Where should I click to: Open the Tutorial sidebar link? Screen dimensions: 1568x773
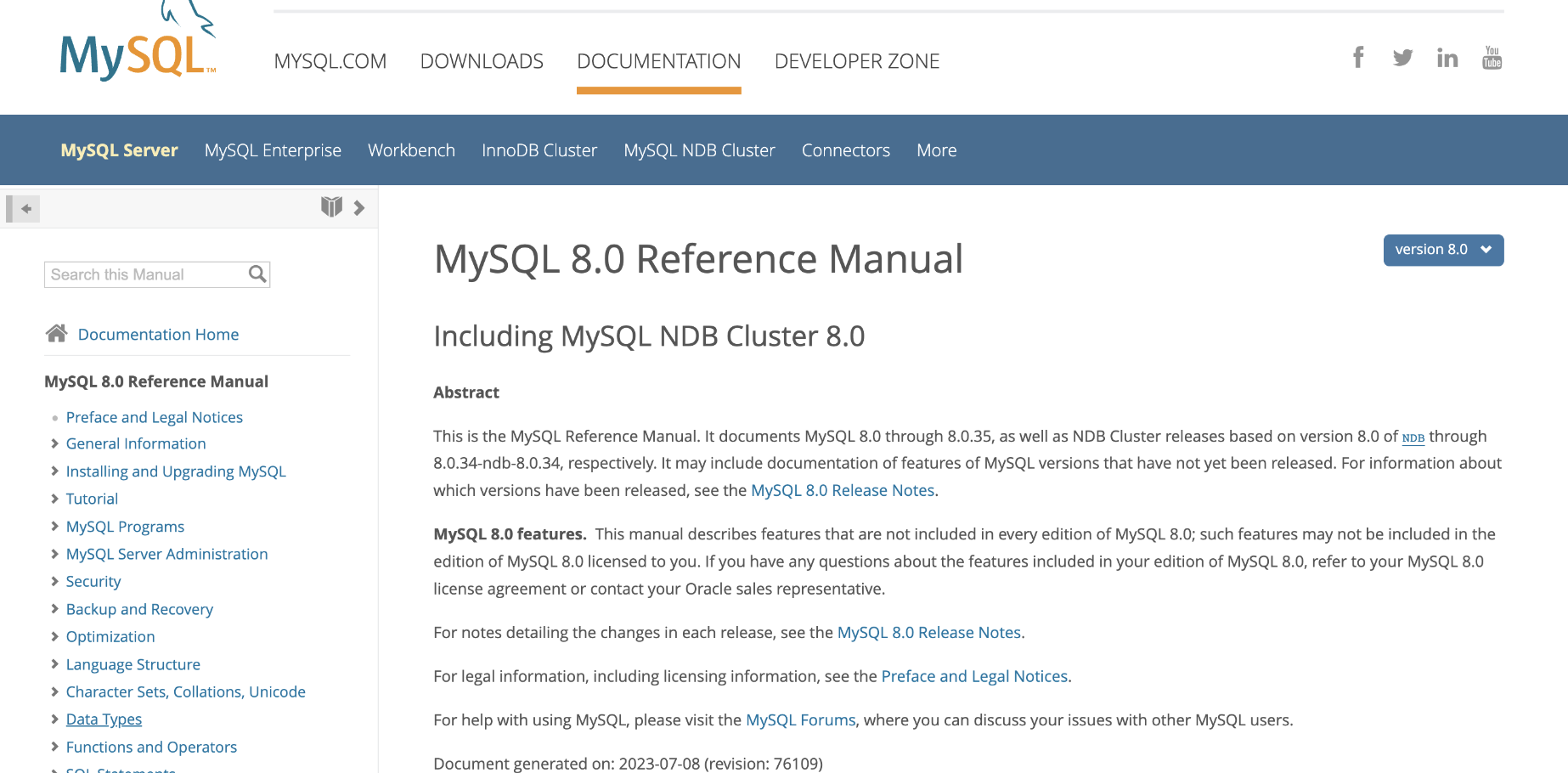(92, 499)
